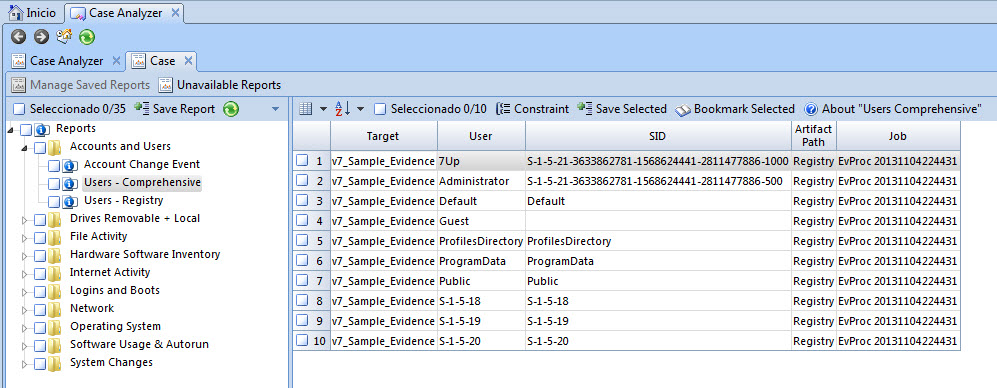Screen dimensions: 997x388
Task: Open Account Change Event report
Action: [142, 165]
